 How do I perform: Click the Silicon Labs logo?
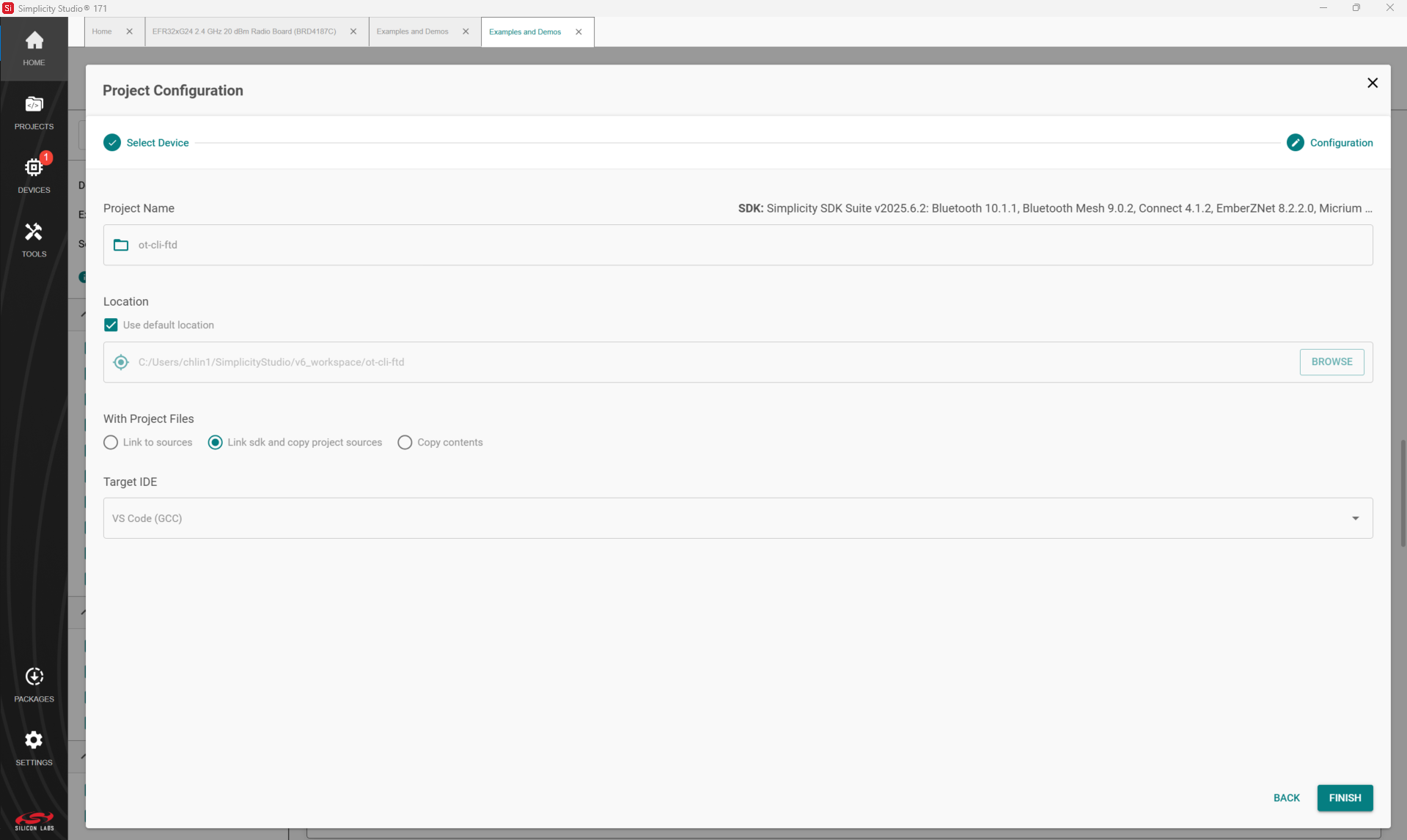pos(34,821)
